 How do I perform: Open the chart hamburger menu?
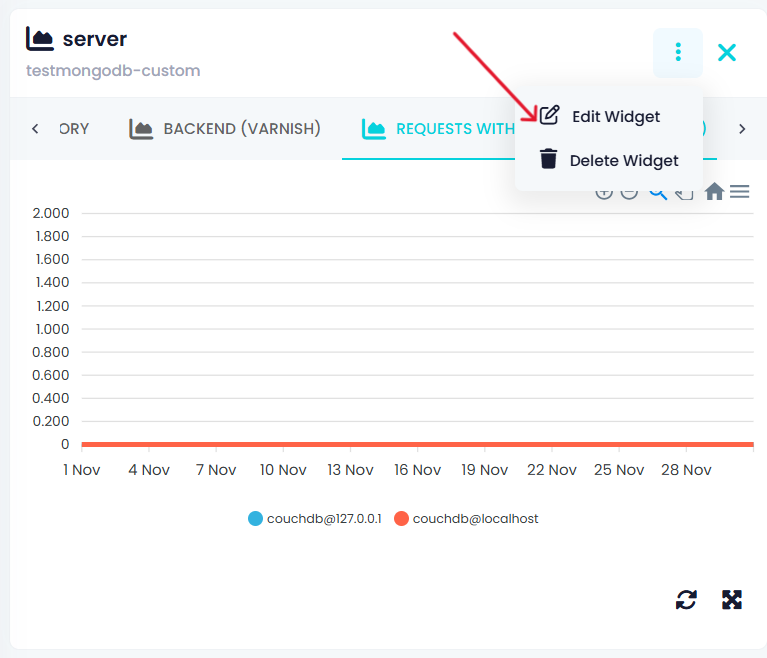tap(740, 192)
